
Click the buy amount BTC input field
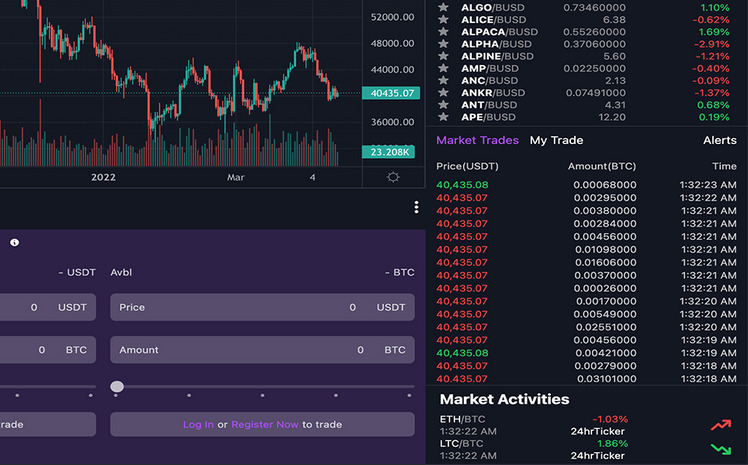(48, 350)
